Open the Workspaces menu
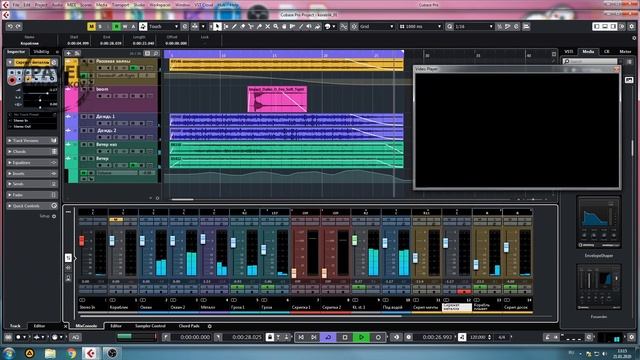The height and width of the screenshot is (360, 640). click(160, 5)
